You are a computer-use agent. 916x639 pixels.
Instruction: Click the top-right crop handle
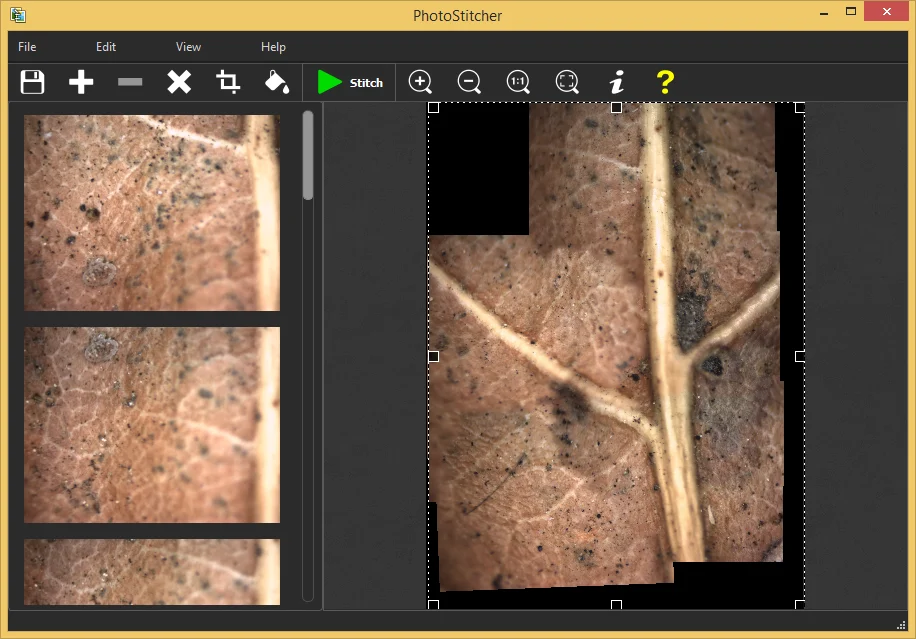800,107
